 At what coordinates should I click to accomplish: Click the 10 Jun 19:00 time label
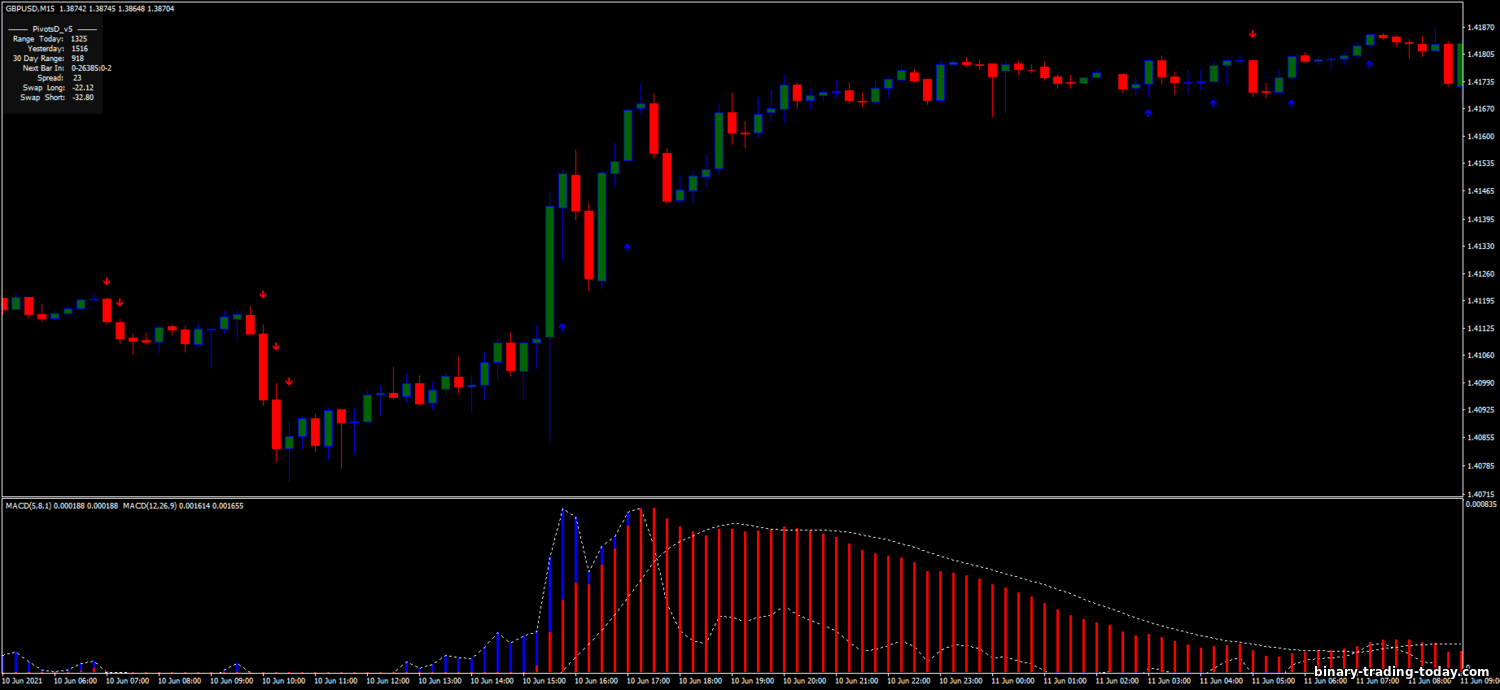(x=751, y=681)
